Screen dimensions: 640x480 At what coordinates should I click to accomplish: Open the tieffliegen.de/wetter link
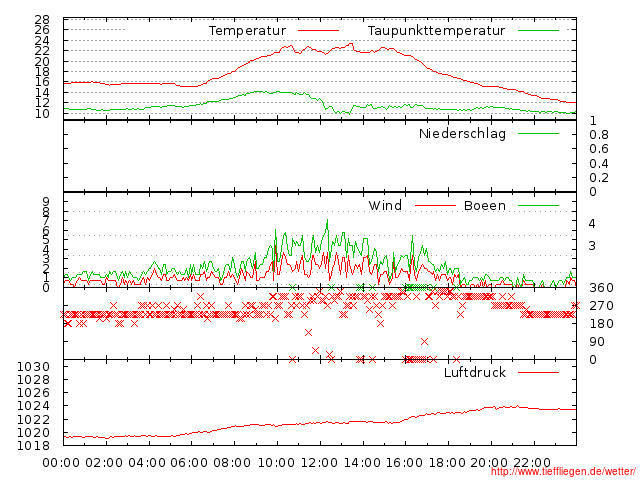563,472
